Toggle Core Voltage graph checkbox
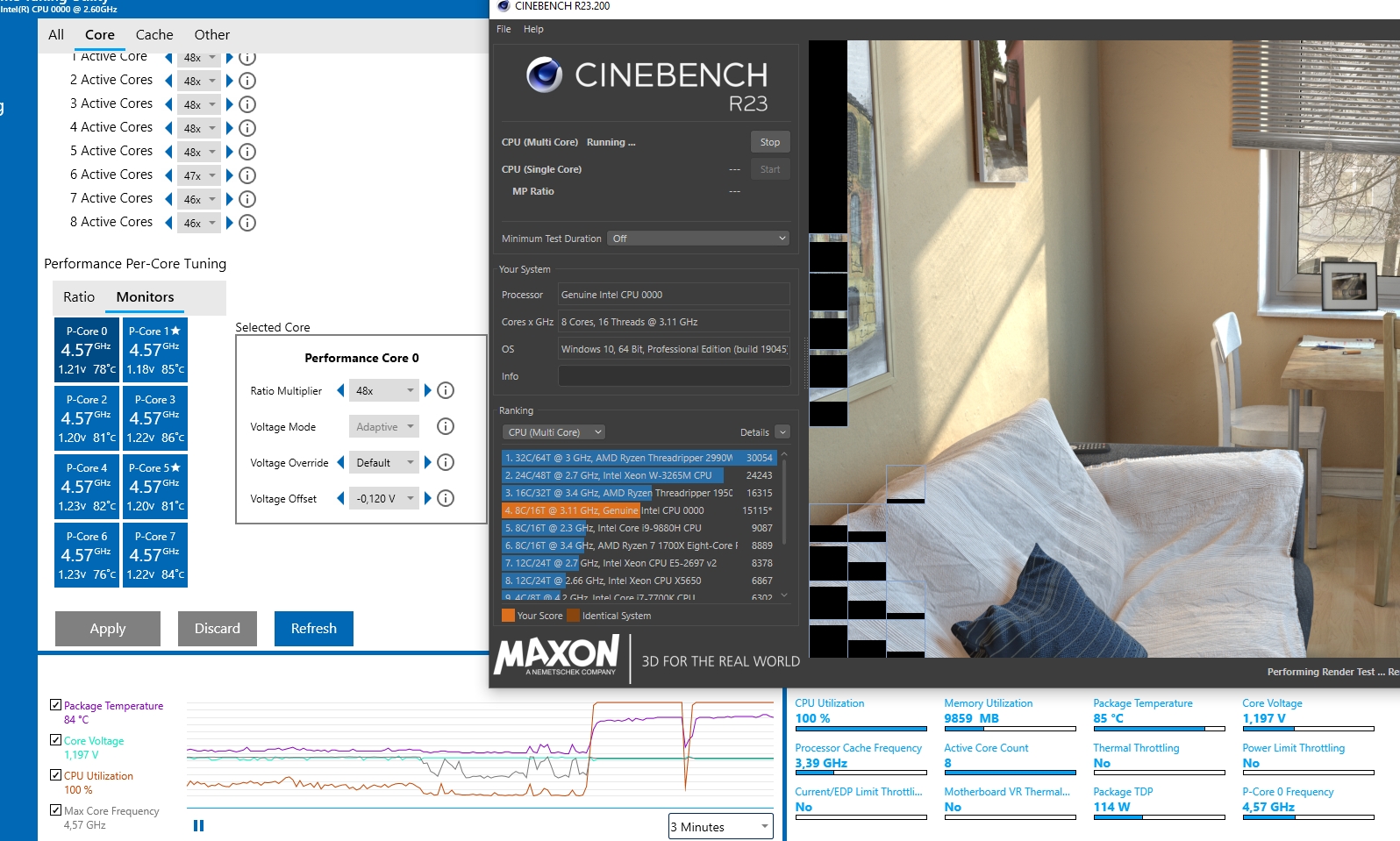1400x841 pixels. [56, 740]
